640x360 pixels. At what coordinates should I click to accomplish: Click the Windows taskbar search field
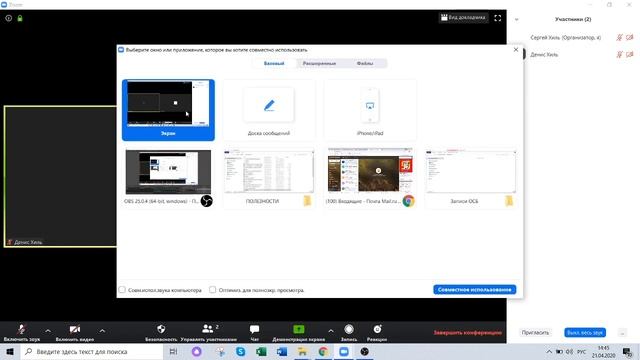(x=91, y=351)
